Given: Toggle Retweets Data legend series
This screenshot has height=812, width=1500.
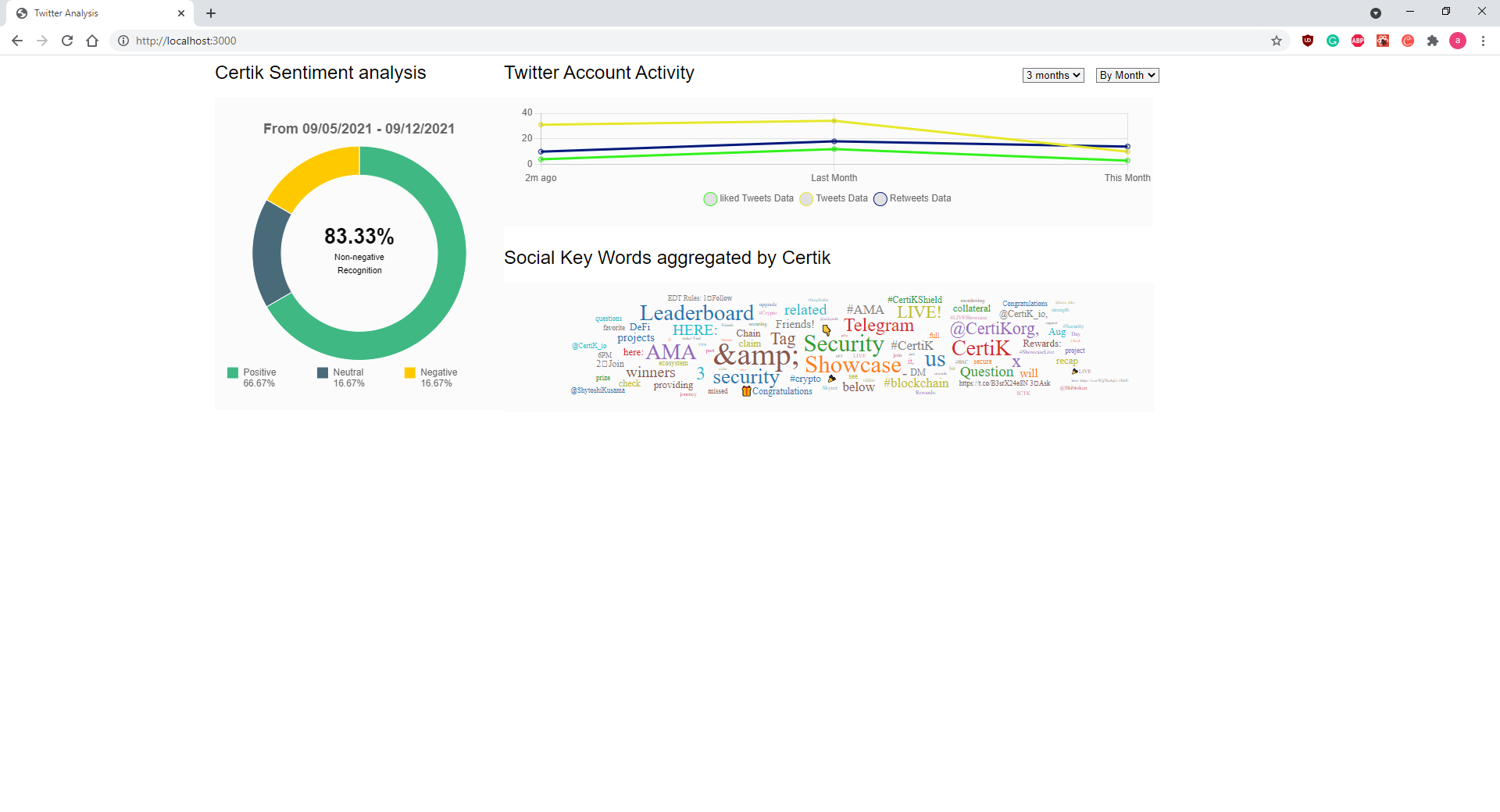Looking at the screenshot, I should (912, 198).
